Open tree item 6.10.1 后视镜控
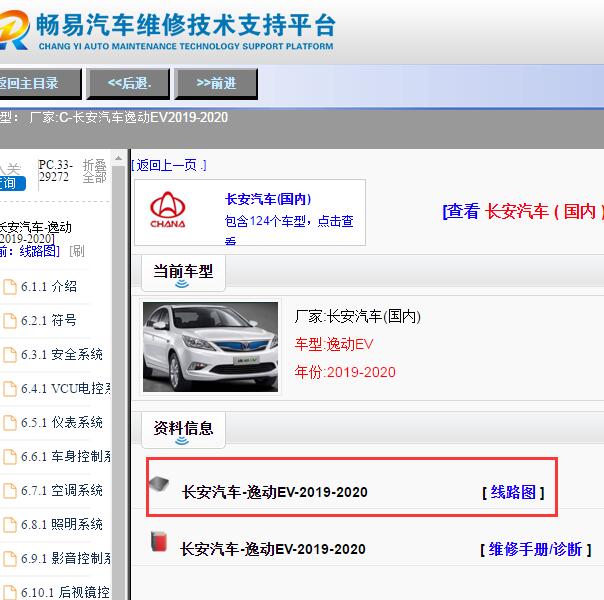604x600 pixels. click(x=65, y=592)
